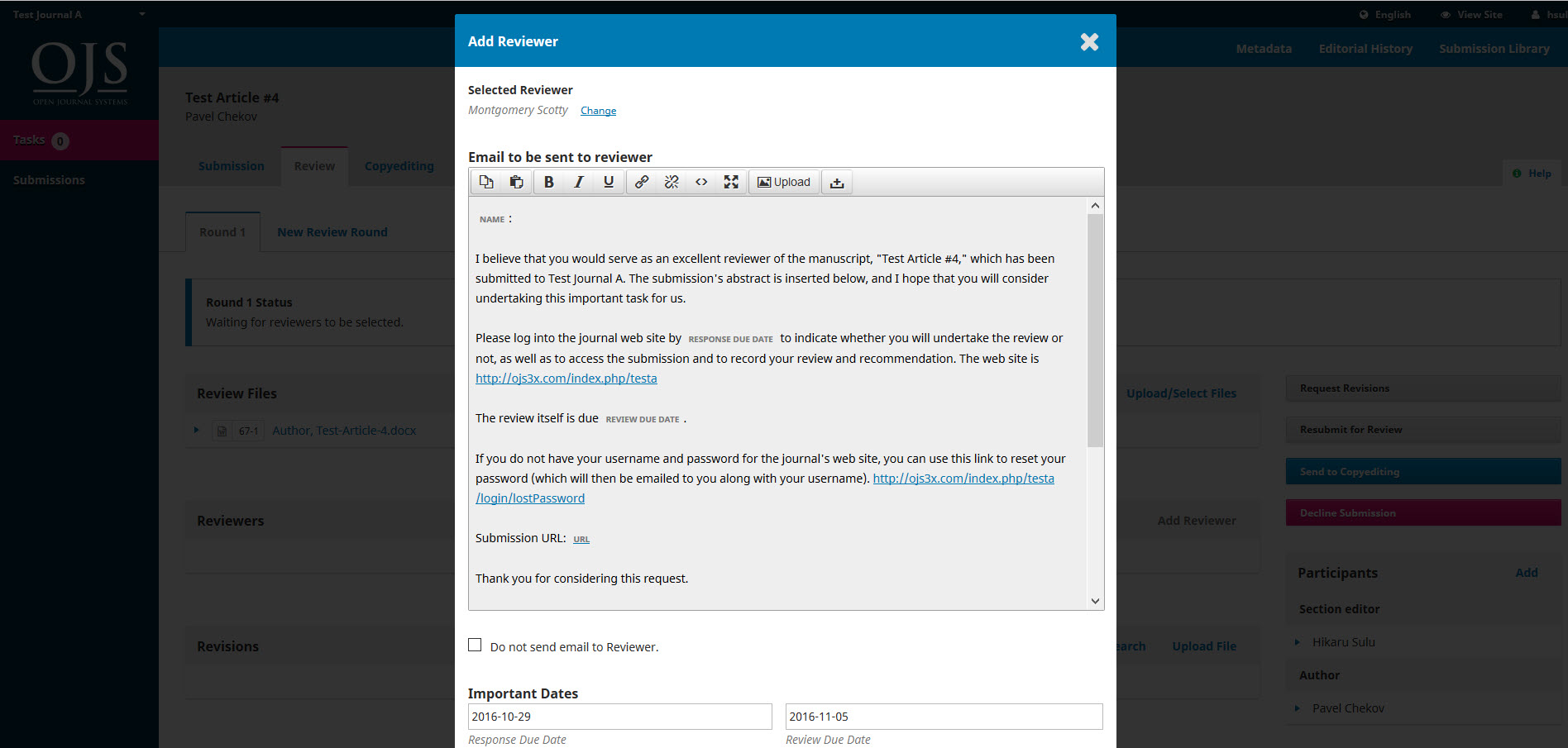Click the remove link icon
Image resolution: width=1568 pixels, height=748 pixels.
[672, 182]
